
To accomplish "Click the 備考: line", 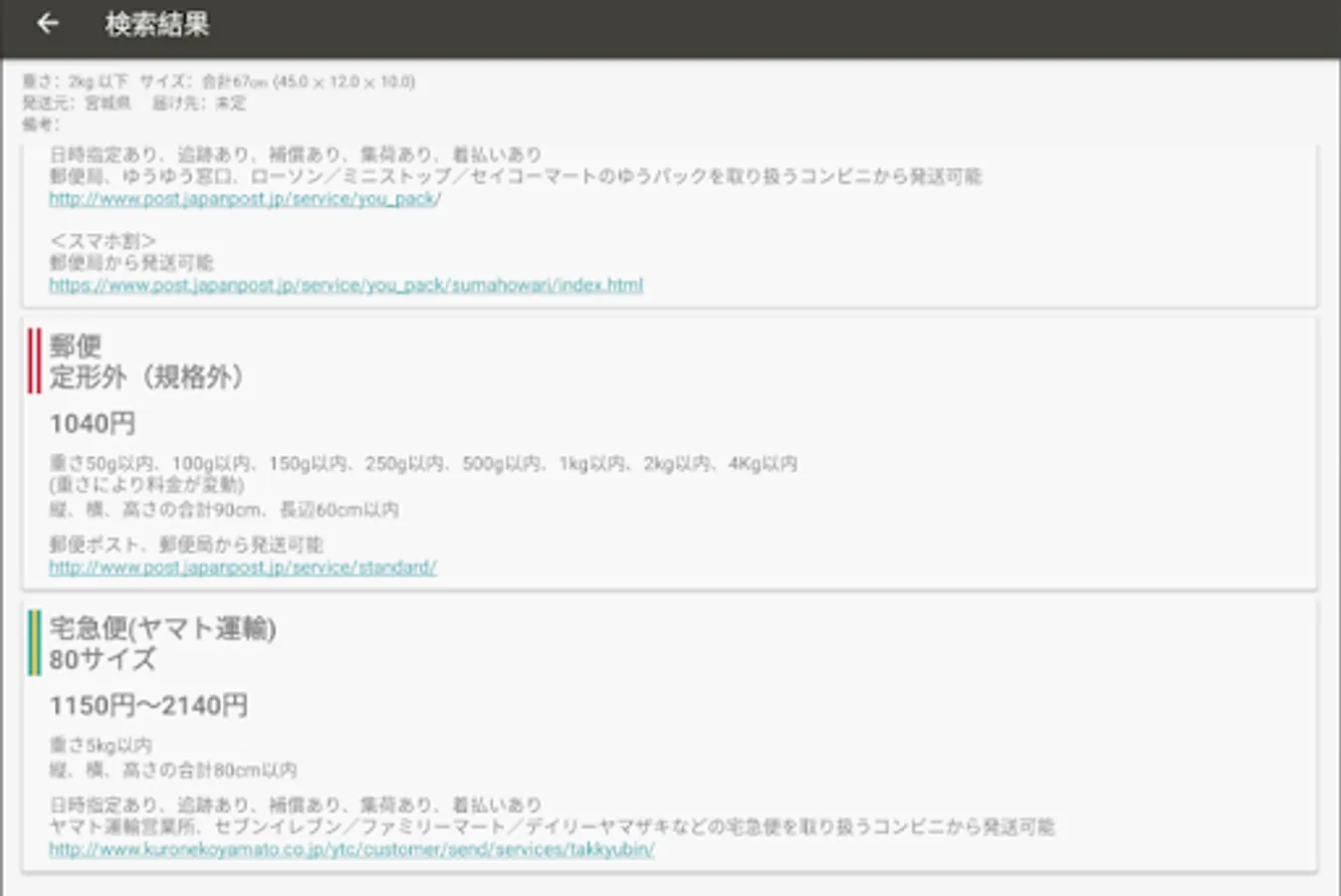I will (41, 124).
